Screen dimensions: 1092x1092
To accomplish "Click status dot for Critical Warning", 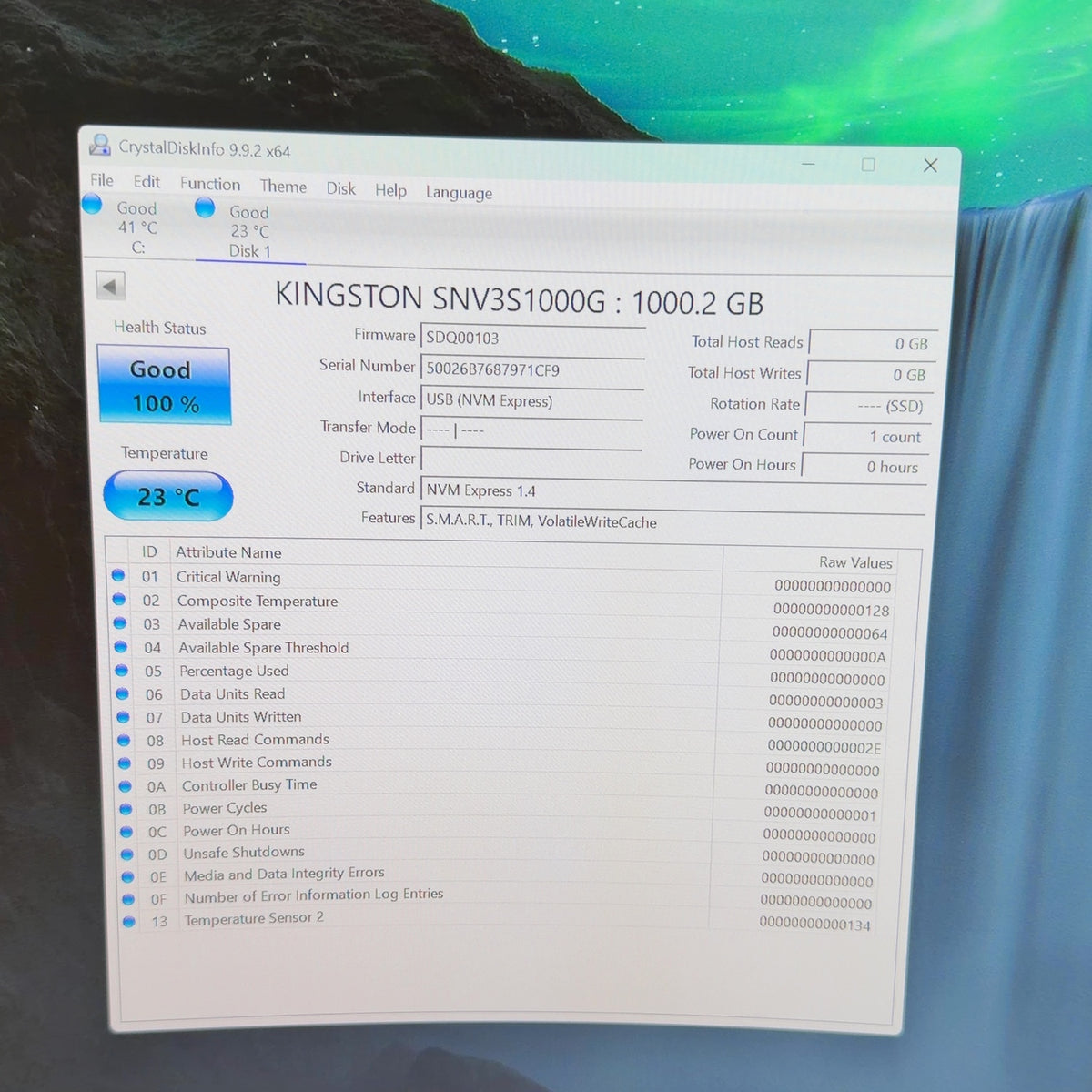I will 118,575.
